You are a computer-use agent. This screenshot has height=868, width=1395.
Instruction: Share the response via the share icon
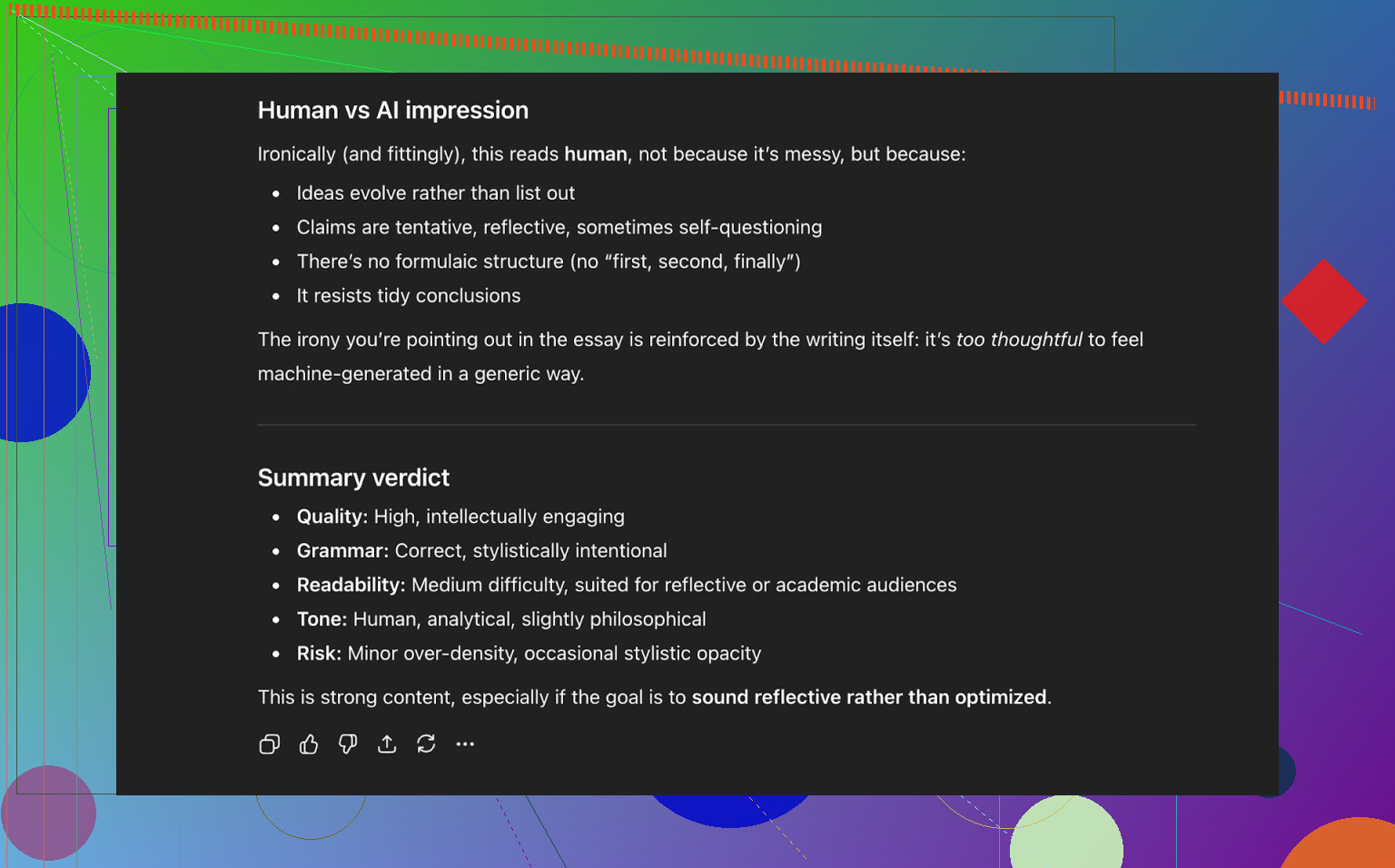point(387,745)
